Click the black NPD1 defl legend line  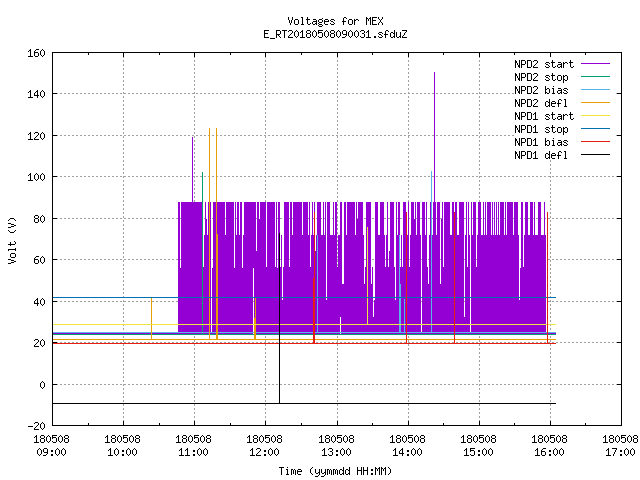tap(596, 155)
